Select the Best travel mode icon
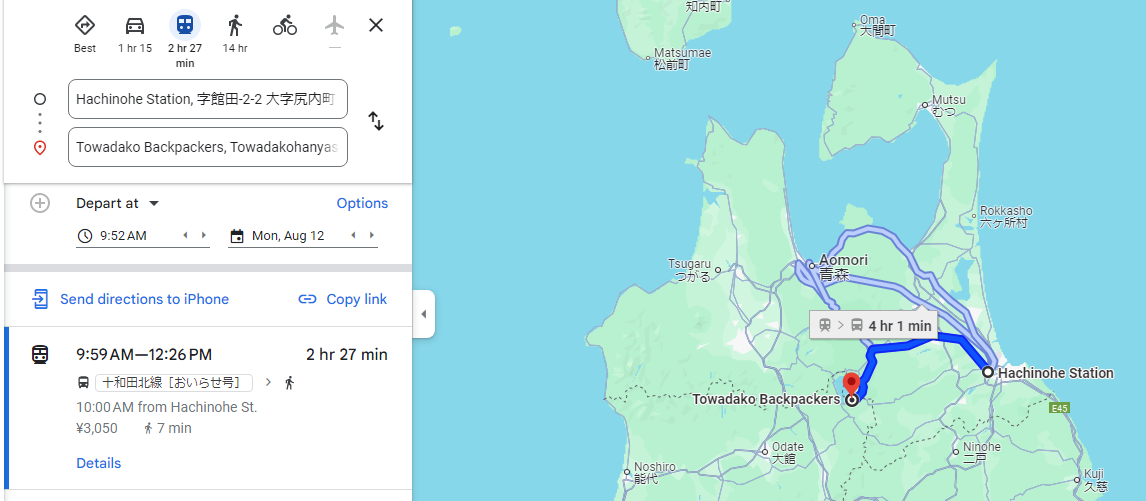 click(x=85, y=26)
